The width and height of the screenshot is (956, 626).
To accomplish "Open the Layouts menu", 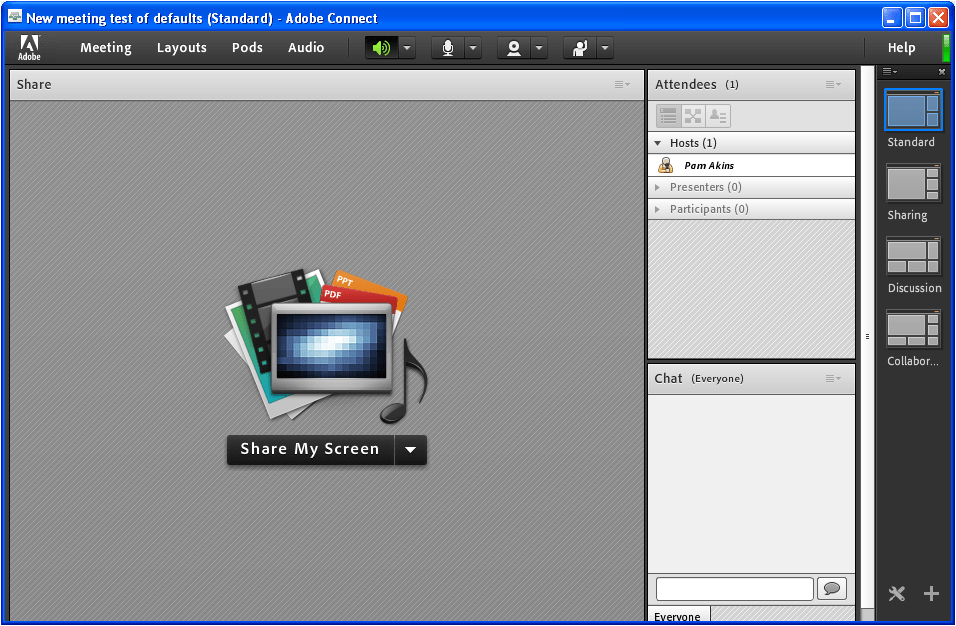I will pos(182,48).
